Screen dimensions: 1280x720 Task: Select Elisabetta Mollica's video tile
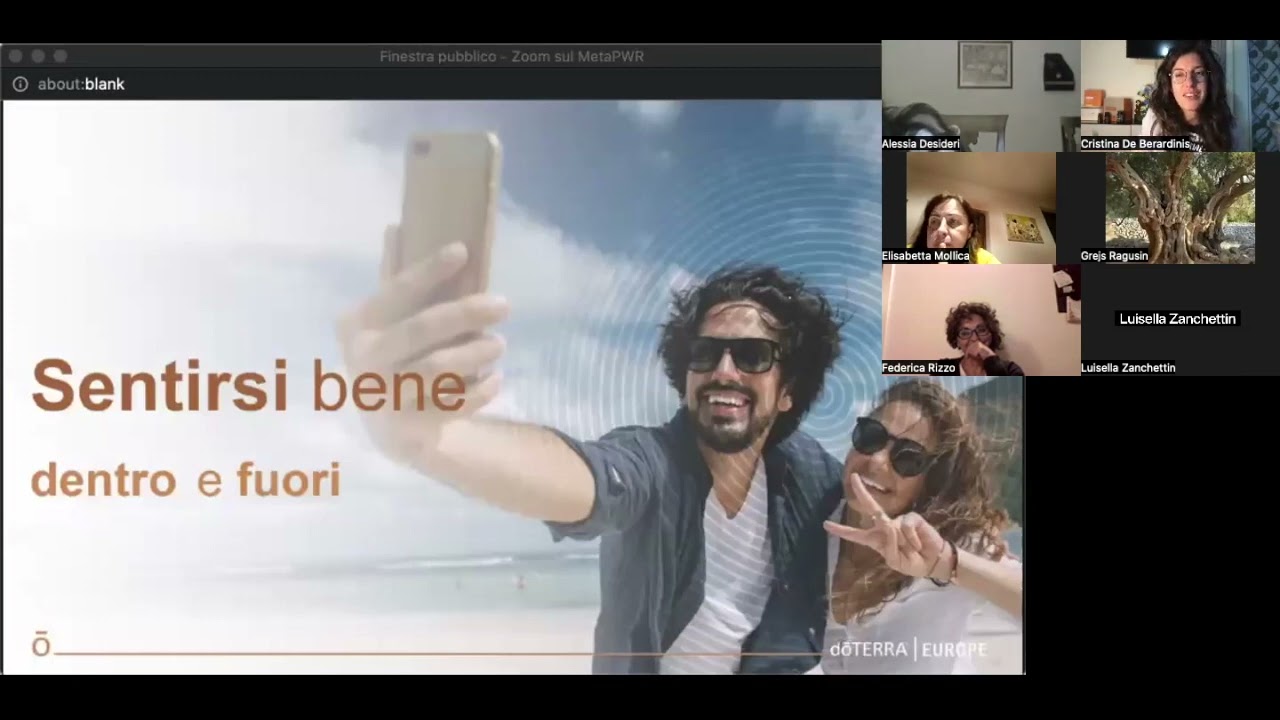pyautogui.click(x=981, y=208)
